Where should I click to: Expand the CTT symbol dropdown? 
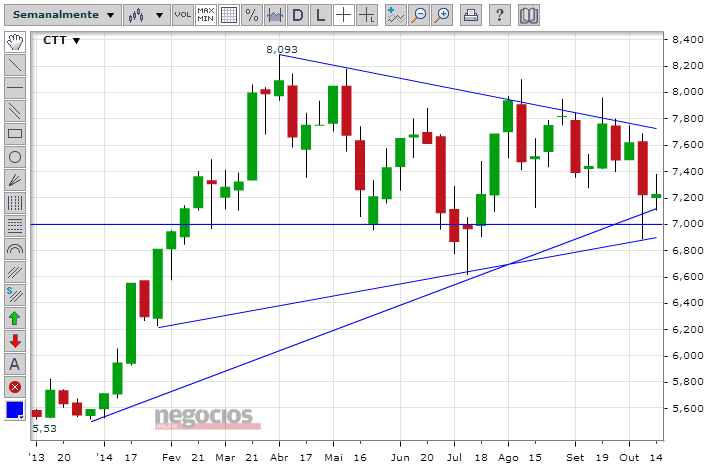click(x=62, y=41)
